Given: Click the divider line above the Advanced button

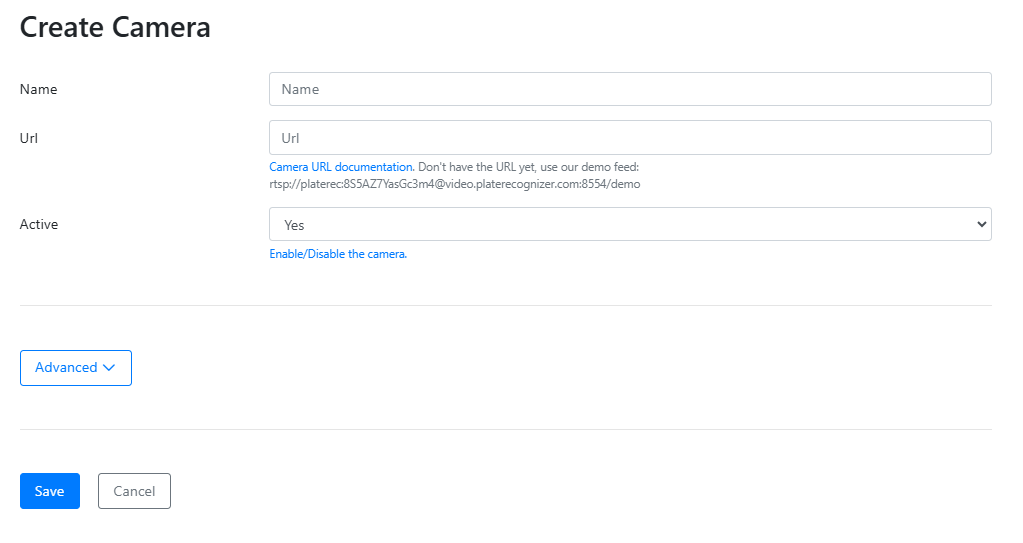Looking at the screenshot, I should [x=505, y=305].
